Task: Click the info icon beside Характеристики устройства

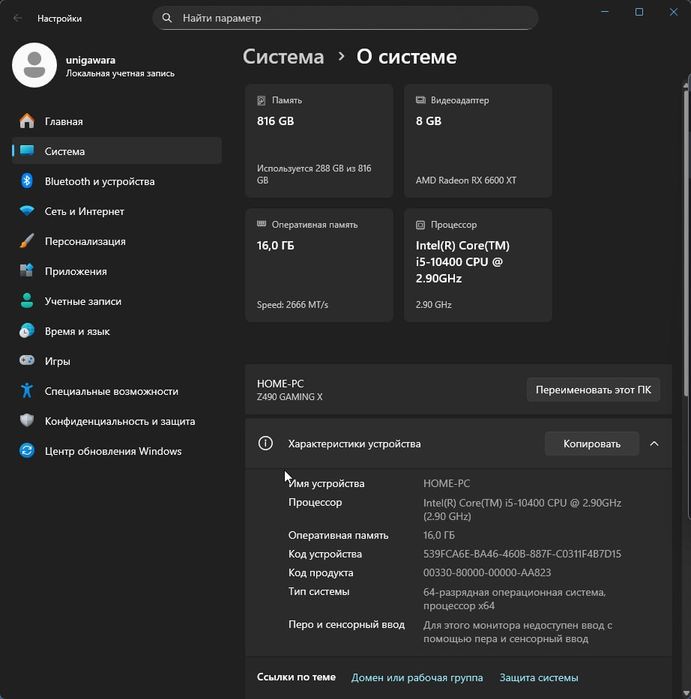Action: [265, 443]
